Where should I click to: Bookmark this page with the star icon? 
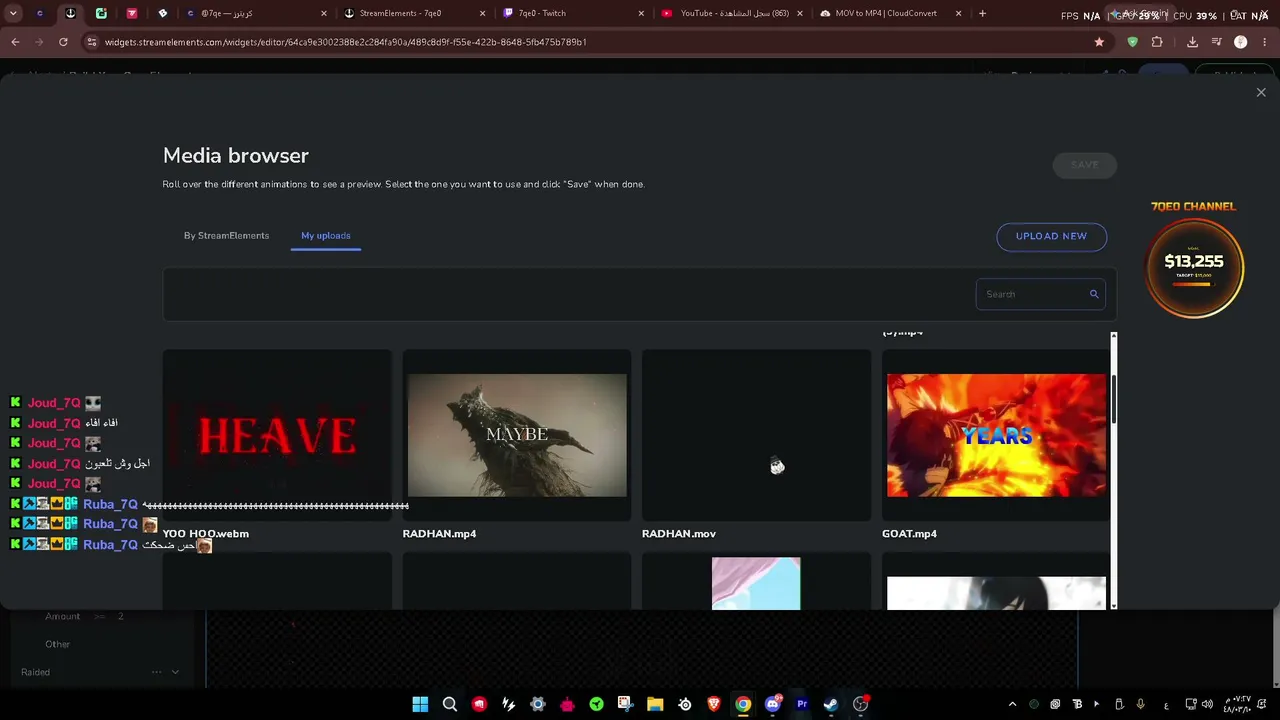click(1100, 42)
